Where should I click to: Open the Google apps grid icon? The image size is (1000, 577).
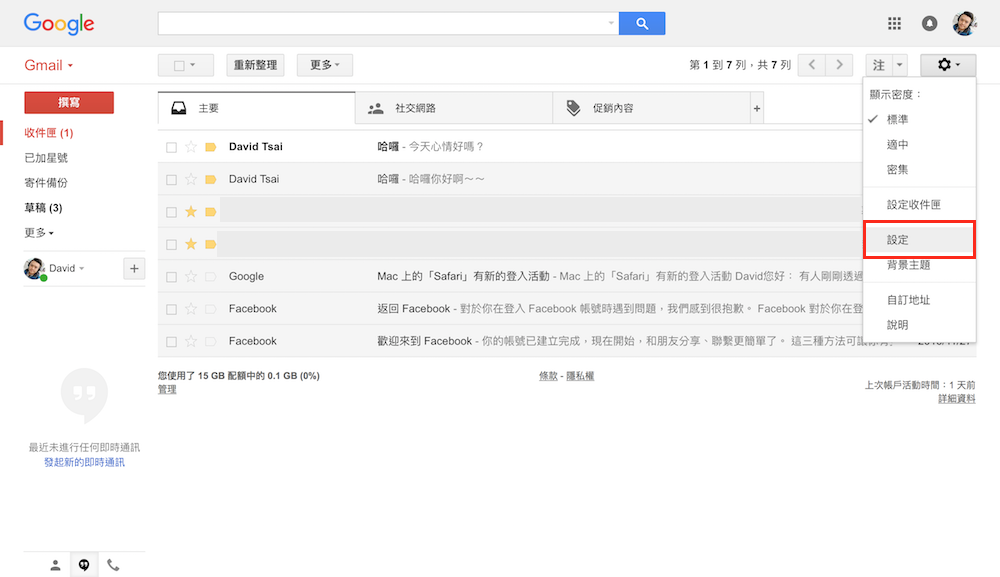895,23
